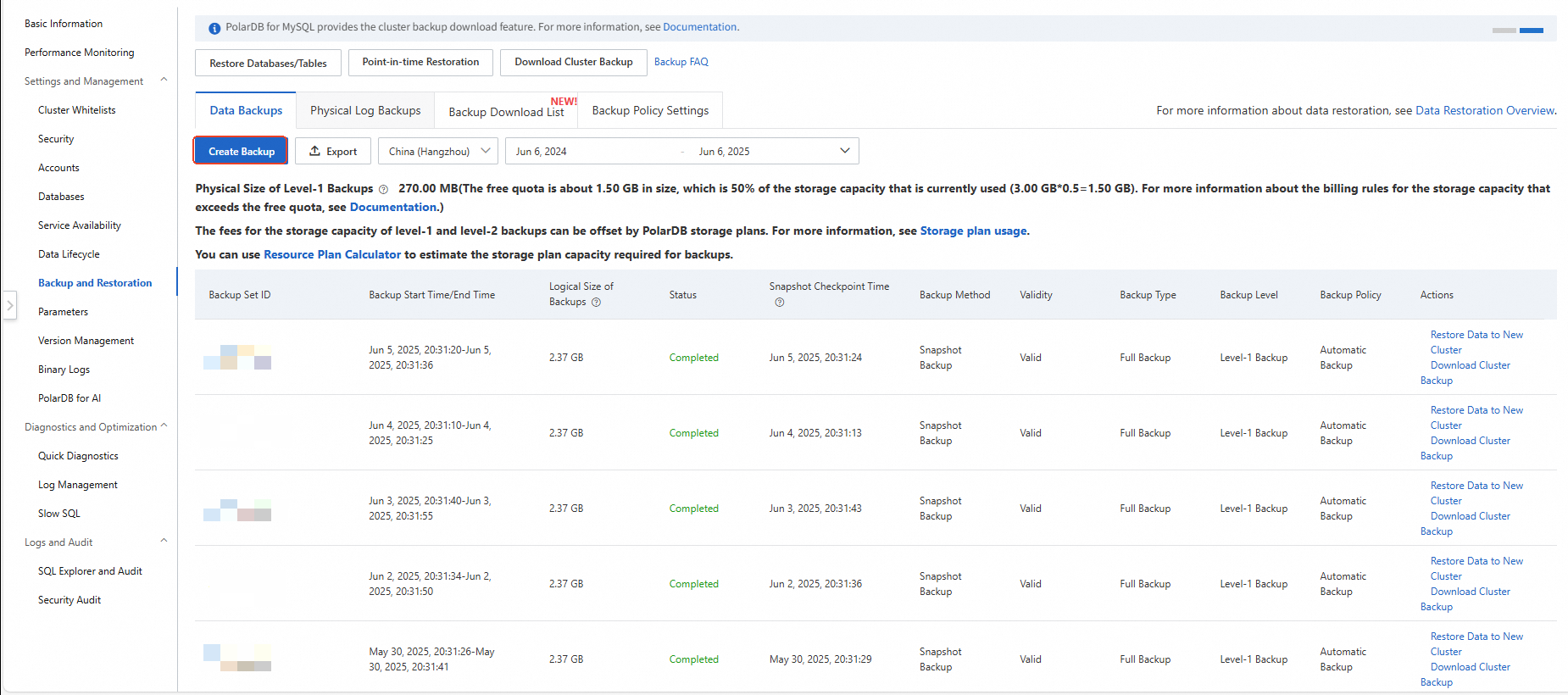Click the Backup Set ID column header
The image size is (1568, 695).
pos(240,295)
